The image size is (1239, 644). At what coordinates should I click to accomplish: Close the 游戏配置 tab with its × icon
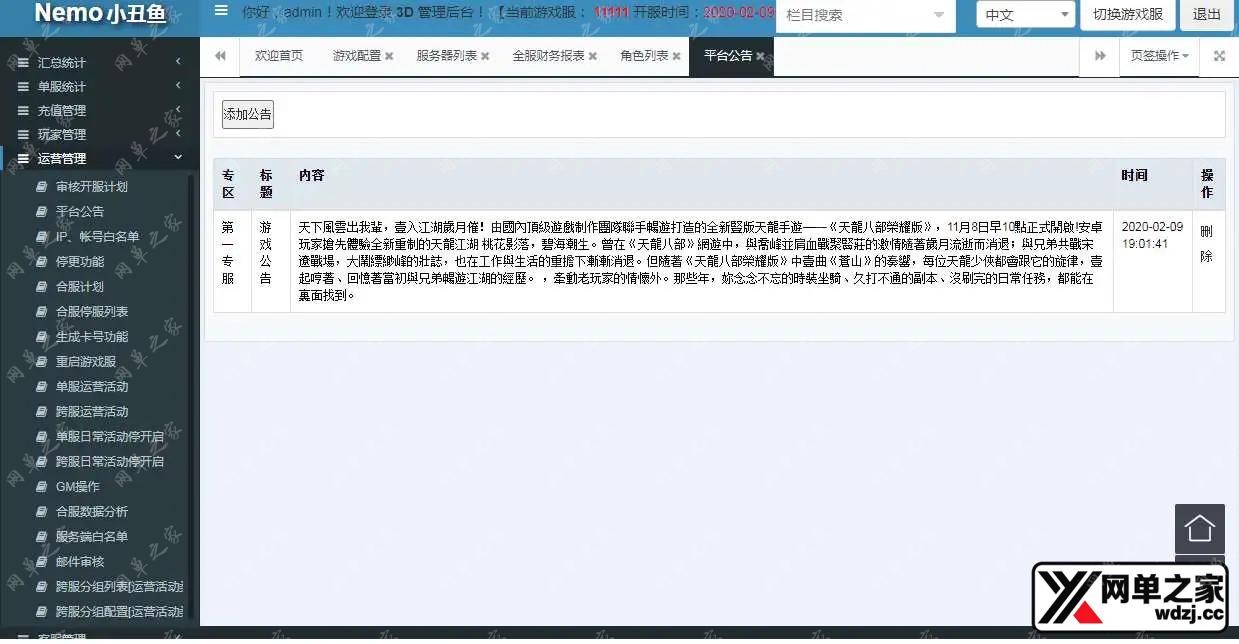389,57
